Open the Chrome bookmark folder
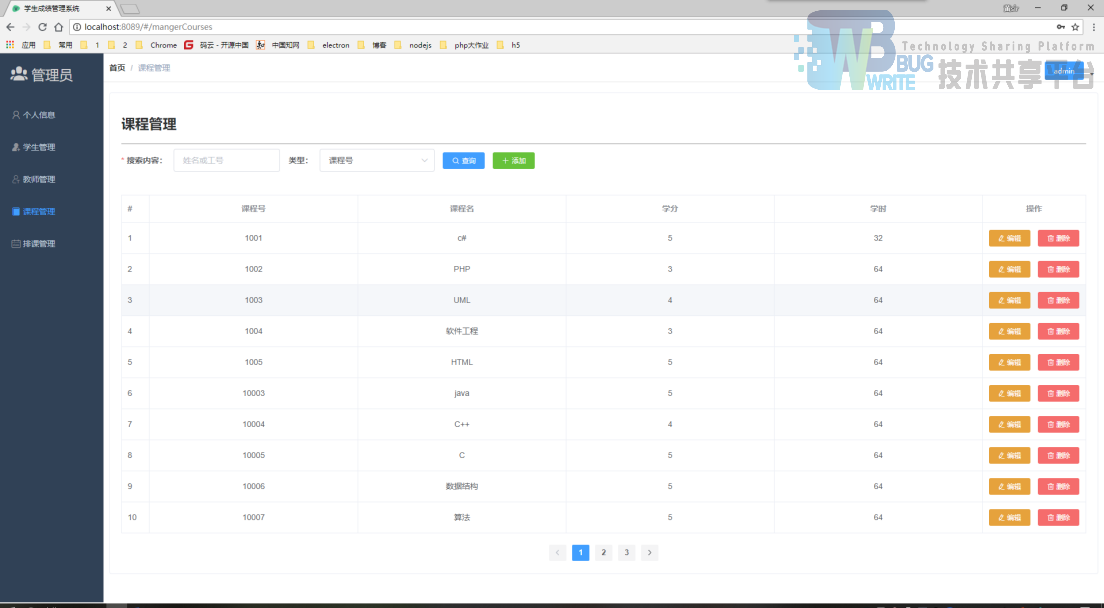This screenshot has width=1104, height=608. click(156, 44)
